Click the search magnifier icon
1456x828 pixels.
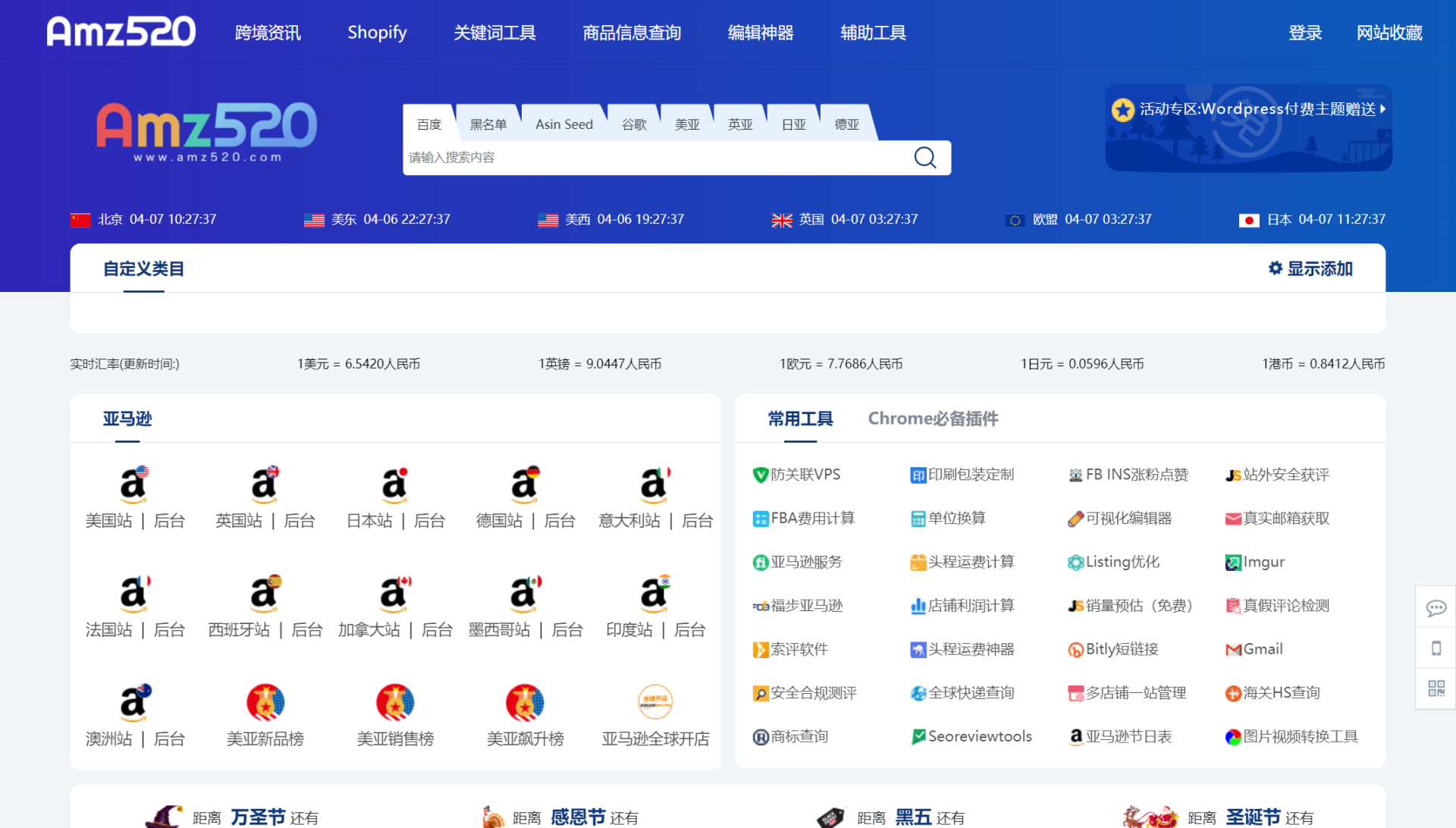point(924,158)
